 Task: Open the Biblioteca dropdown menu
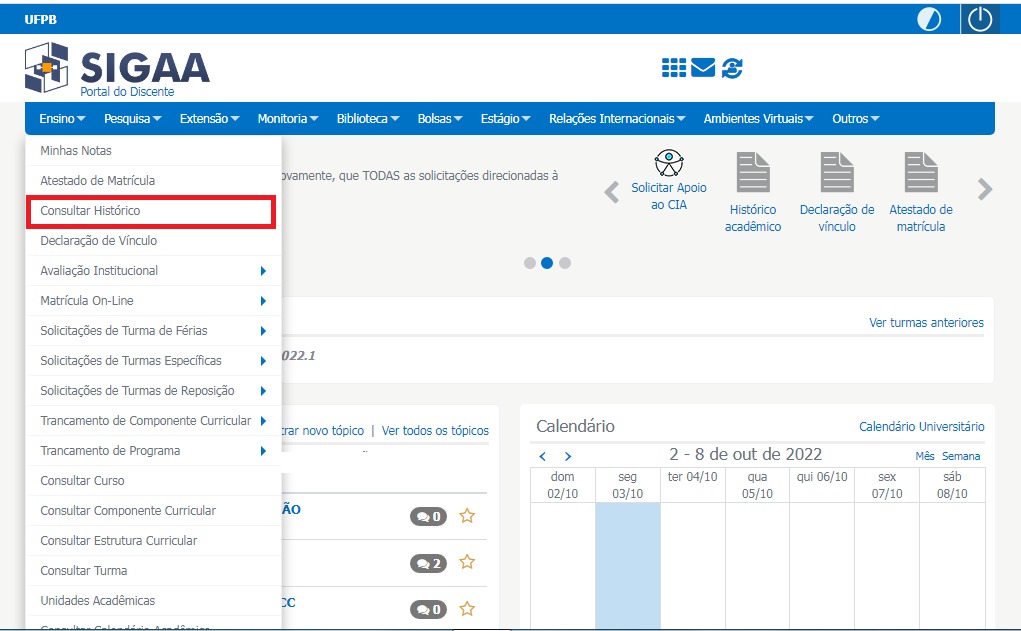click(x=367, y=119)
